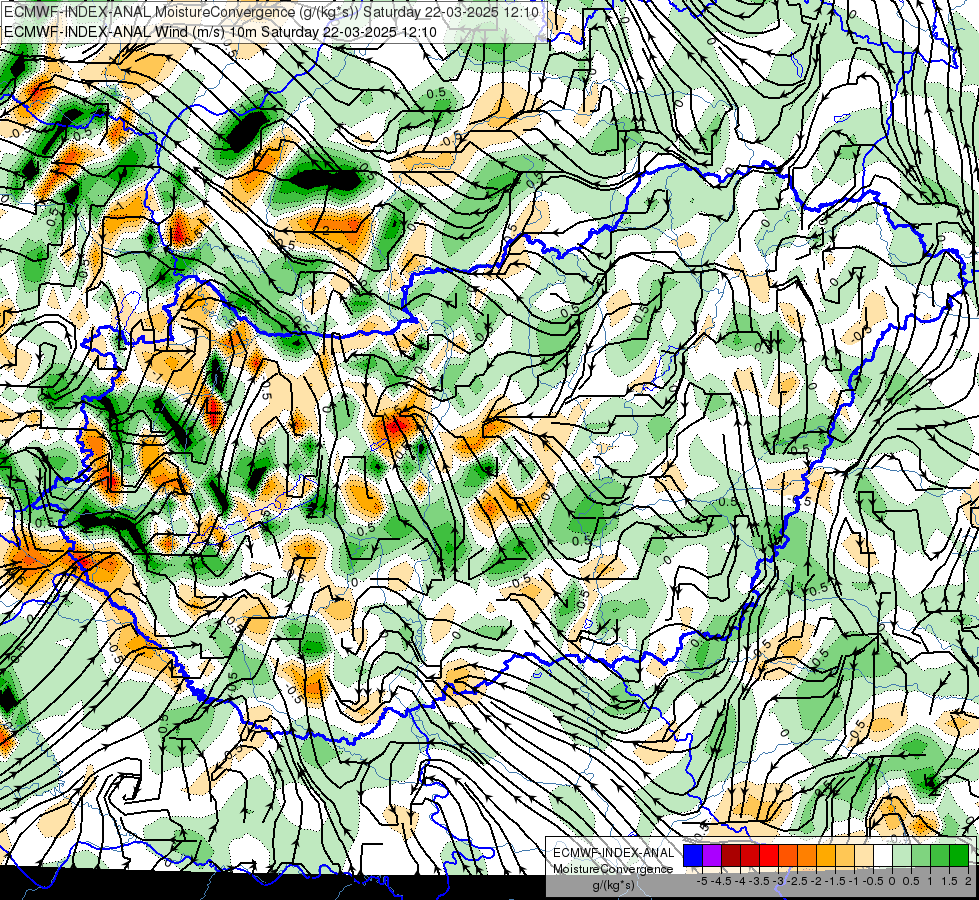The width and height of the screenshot is (979, 900).
Task: Click the 2 tick label in legend
Action: (x=968, y=881)
